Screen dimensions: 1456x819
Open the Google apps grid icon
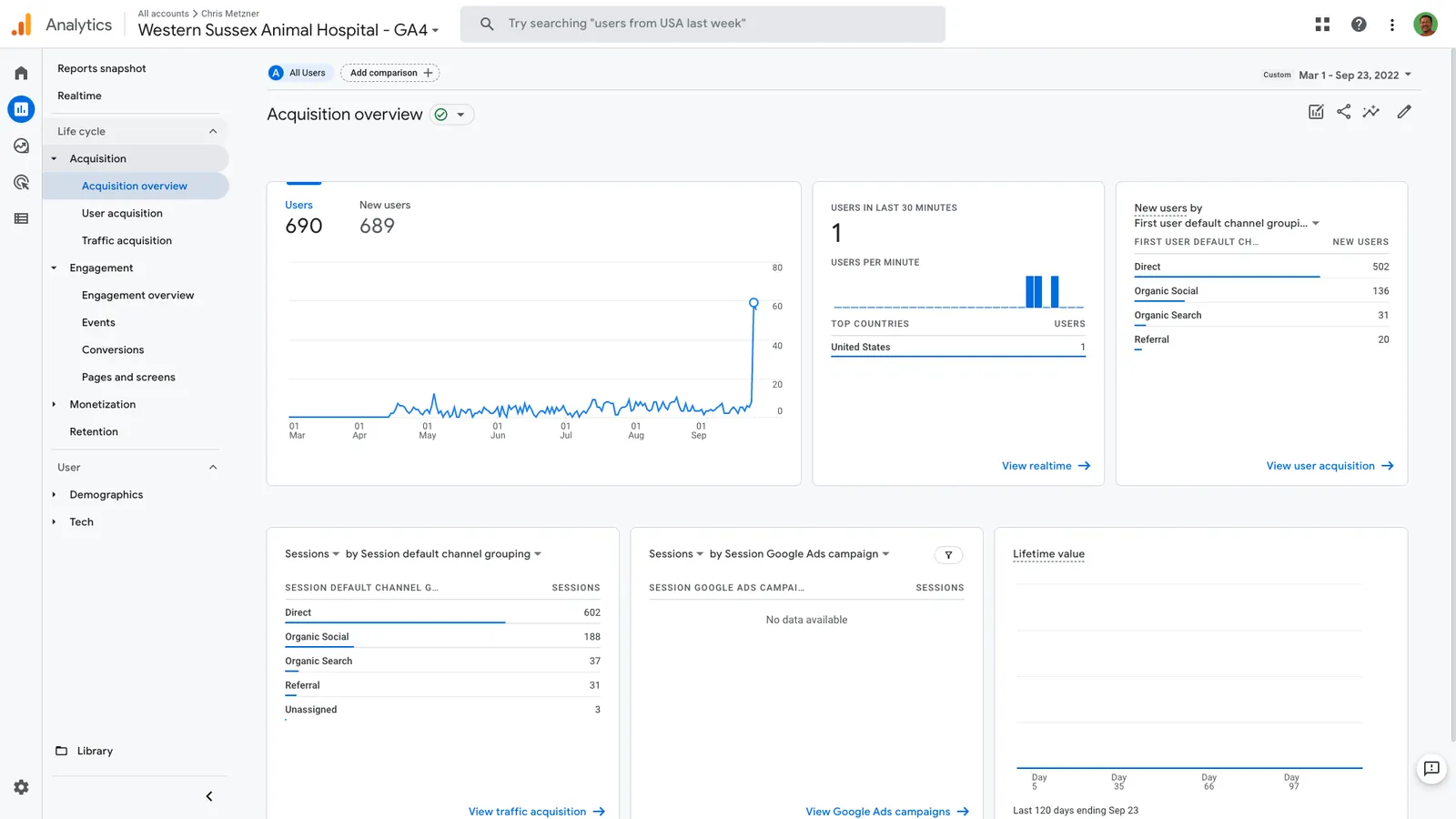coord(1322,25)
